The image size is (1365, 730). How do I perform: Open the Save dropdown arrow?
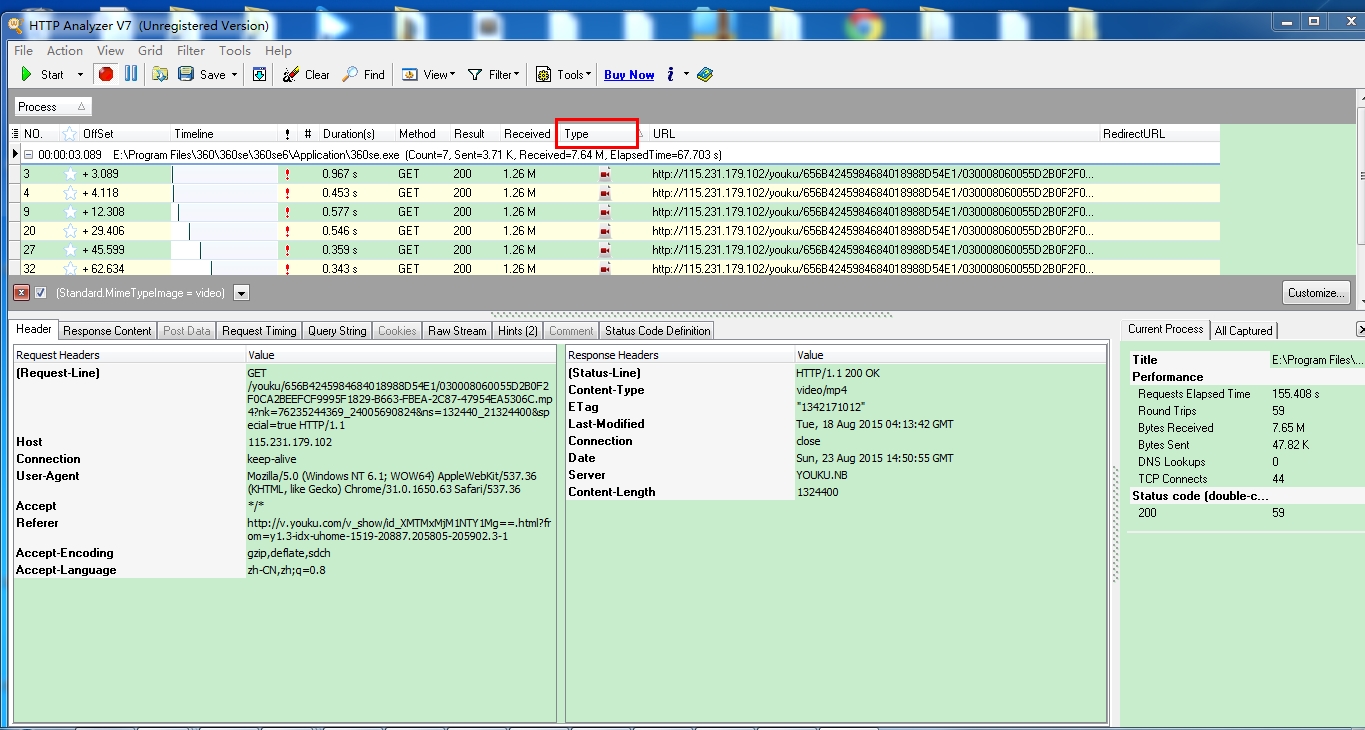click(x=234, y=75)
